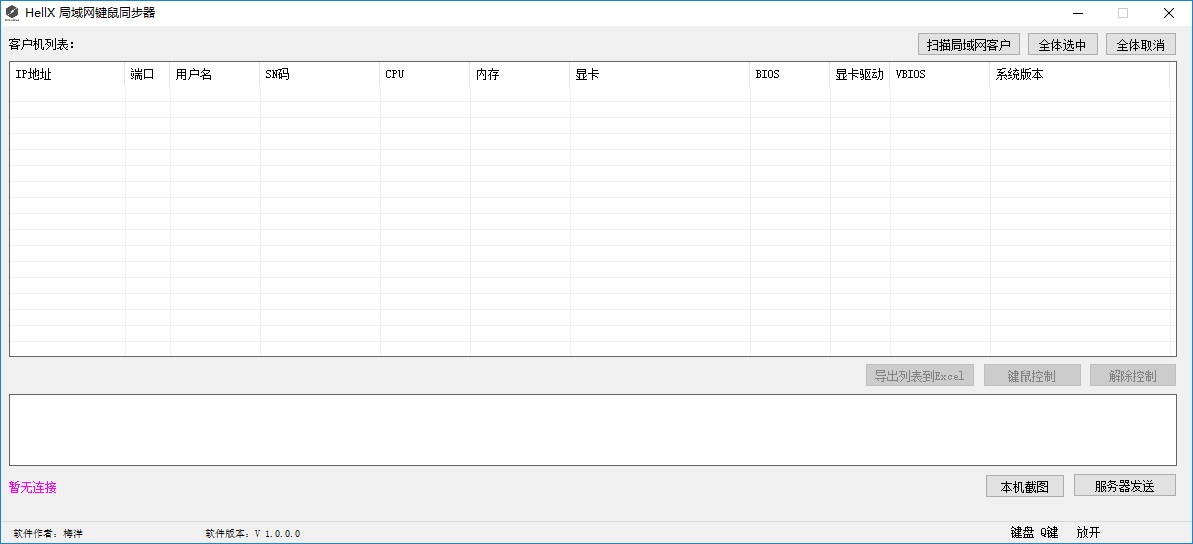
Task: Click the SN码 column header
Action: [320, 75]
